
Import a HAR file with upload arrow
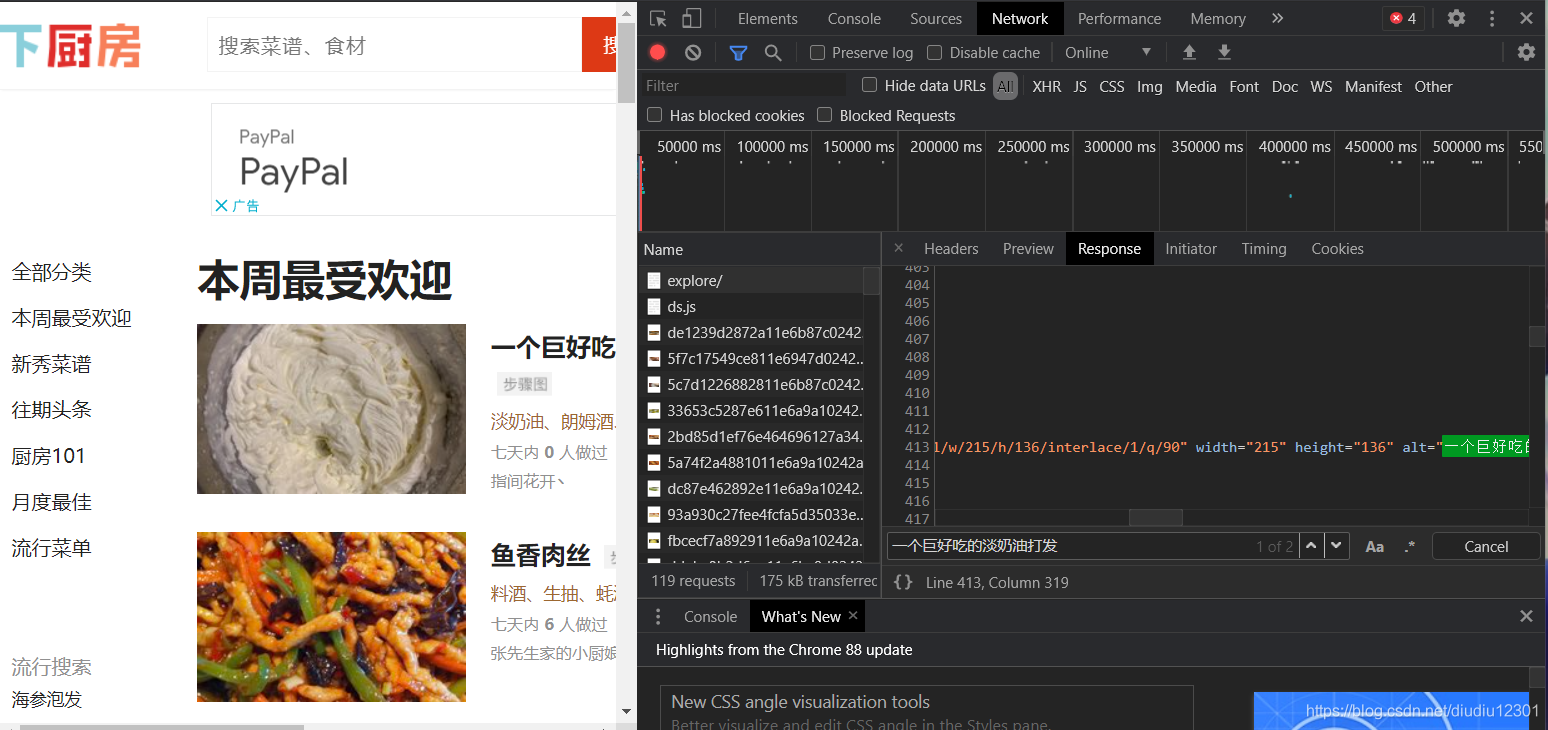tap(1189, 52)
